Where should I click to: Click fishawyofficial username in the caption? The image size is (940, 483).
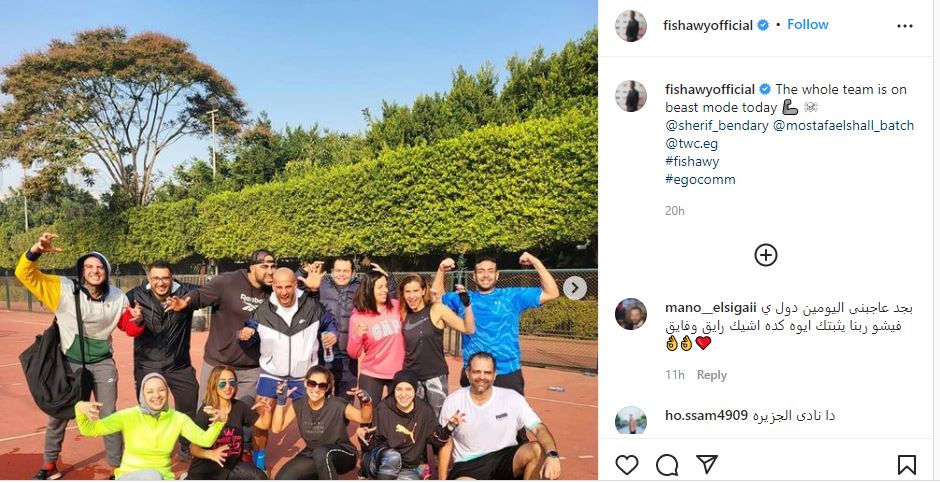click(x=710, y=90)
